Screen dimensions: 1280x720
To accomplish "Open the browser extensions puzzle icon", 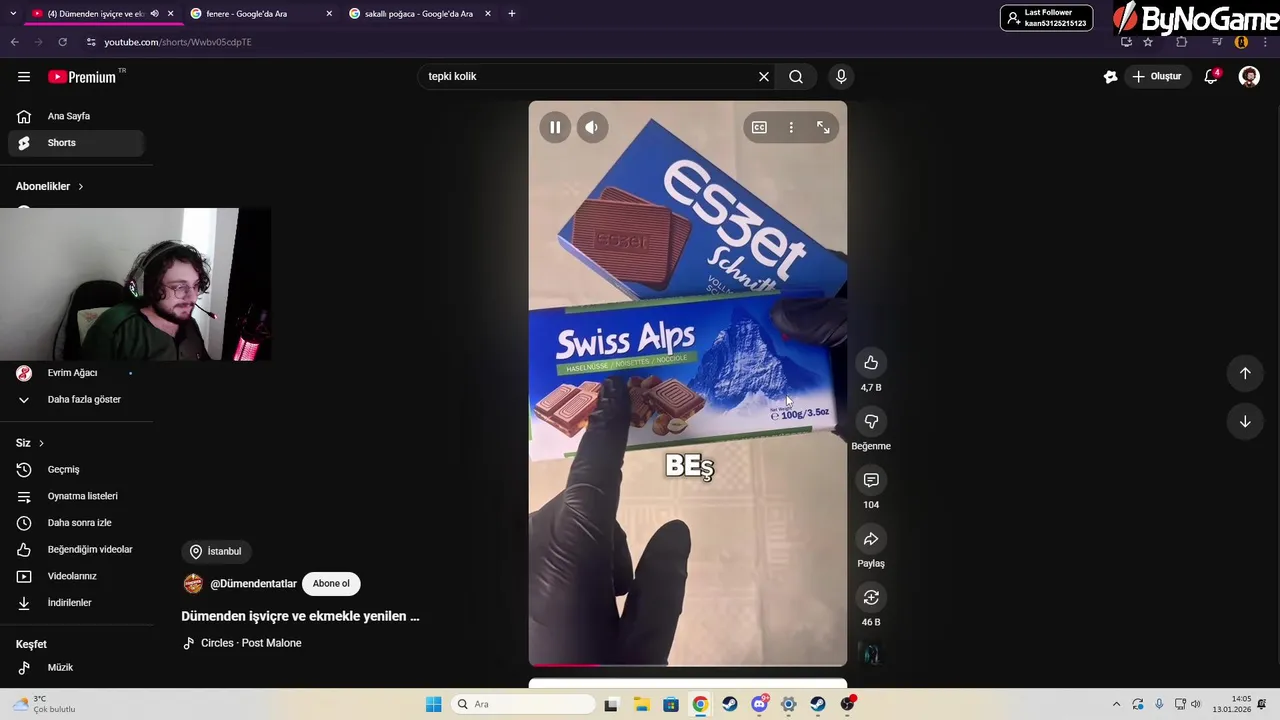I will pyautogui.click(x=1182, y=42).
